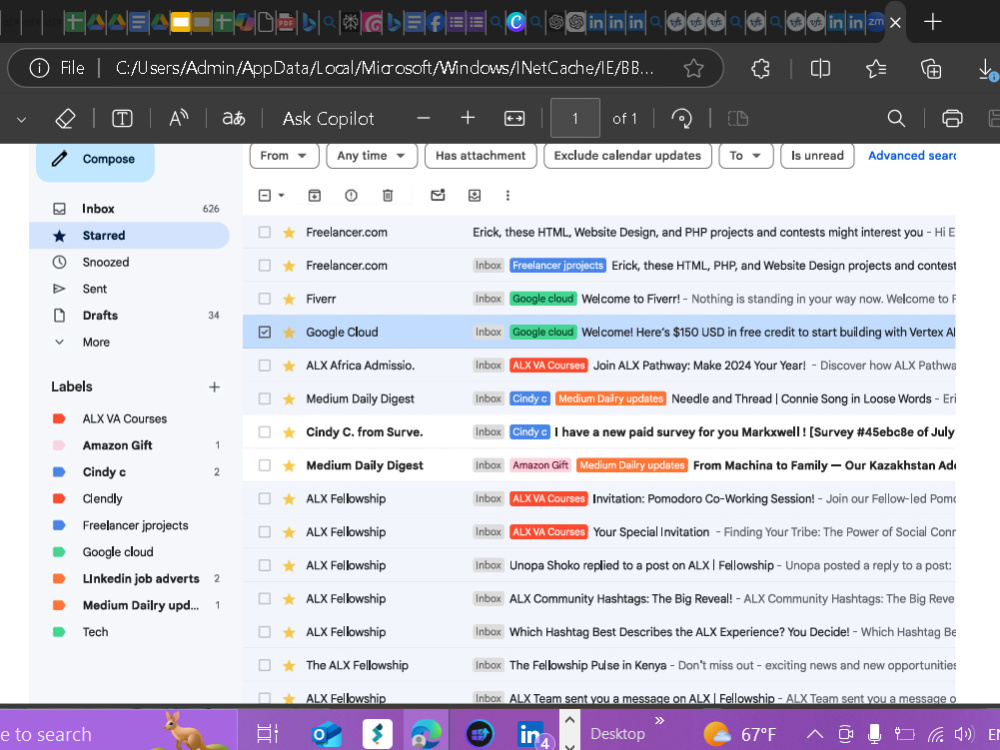
Task: Click Ask Copilot button
Action: click(x=328, y=119)
